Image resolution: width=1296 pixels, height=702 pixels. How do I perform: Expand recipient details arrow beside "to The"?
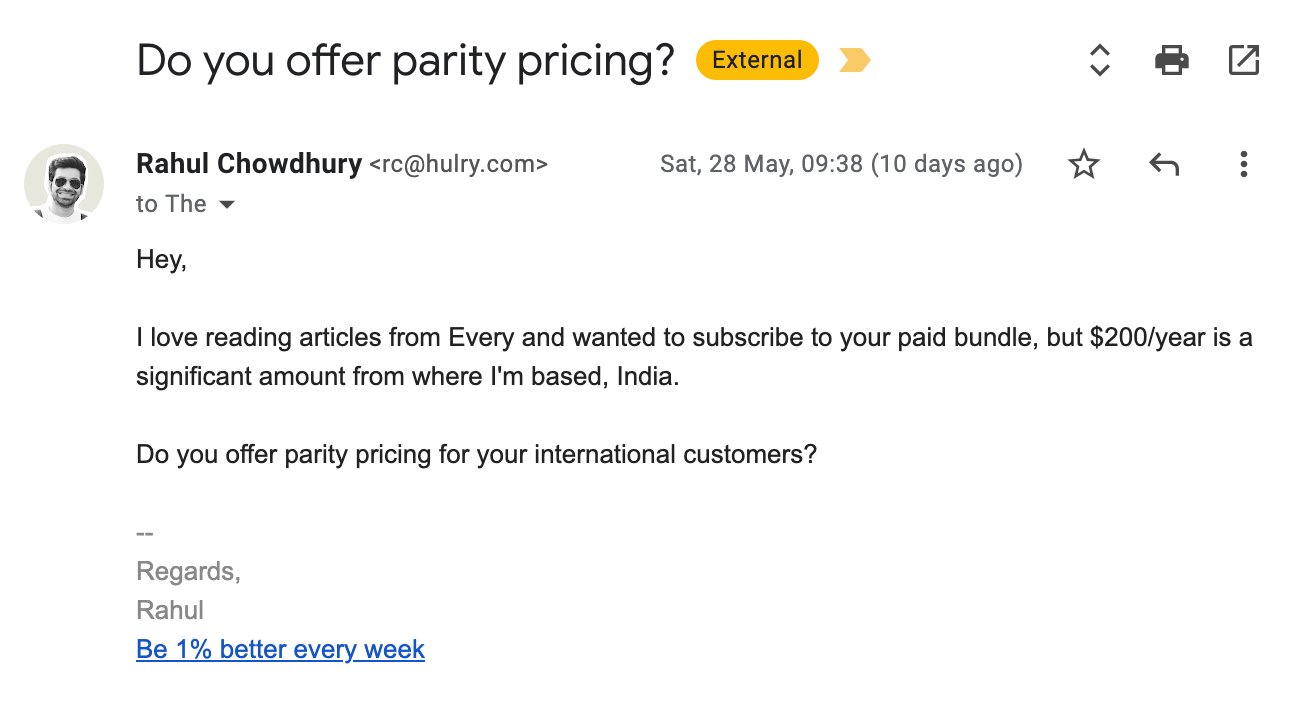click(x=227, y=205)
